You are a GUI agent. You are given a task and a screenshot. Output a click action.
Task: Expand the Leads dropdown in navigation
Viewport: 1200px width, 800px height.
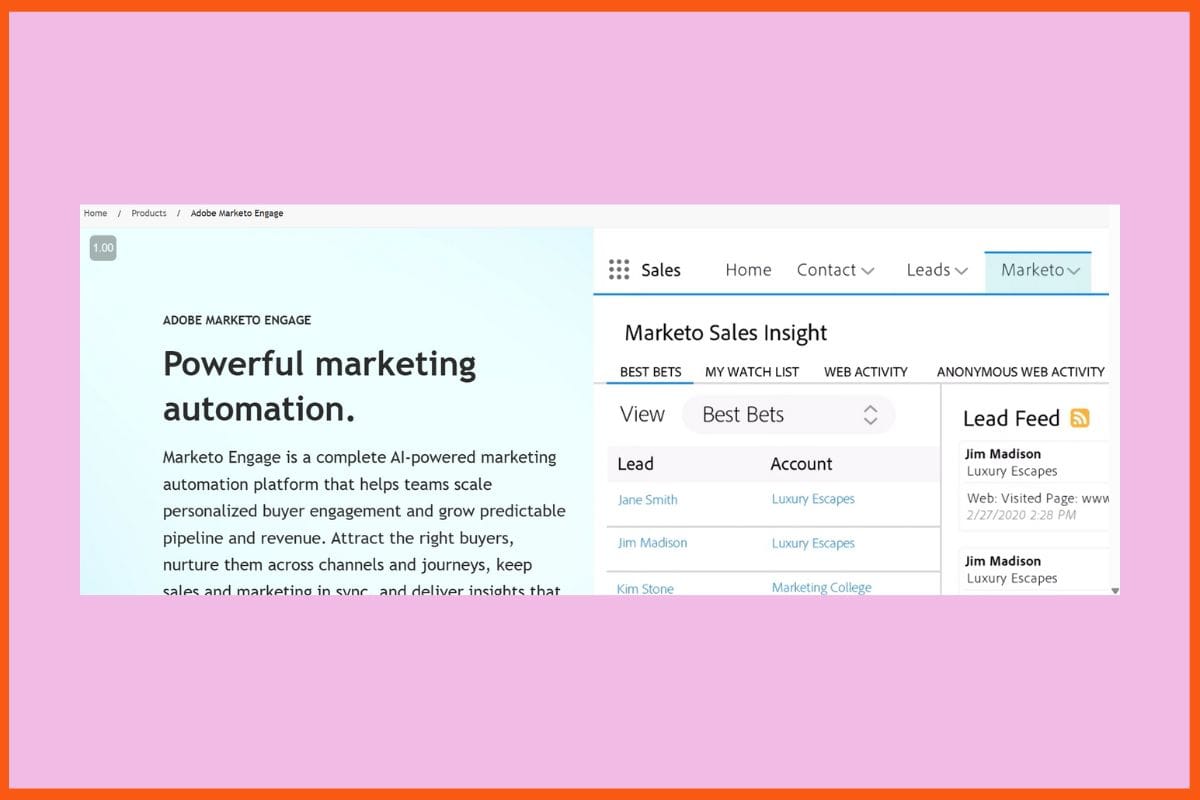936,269
